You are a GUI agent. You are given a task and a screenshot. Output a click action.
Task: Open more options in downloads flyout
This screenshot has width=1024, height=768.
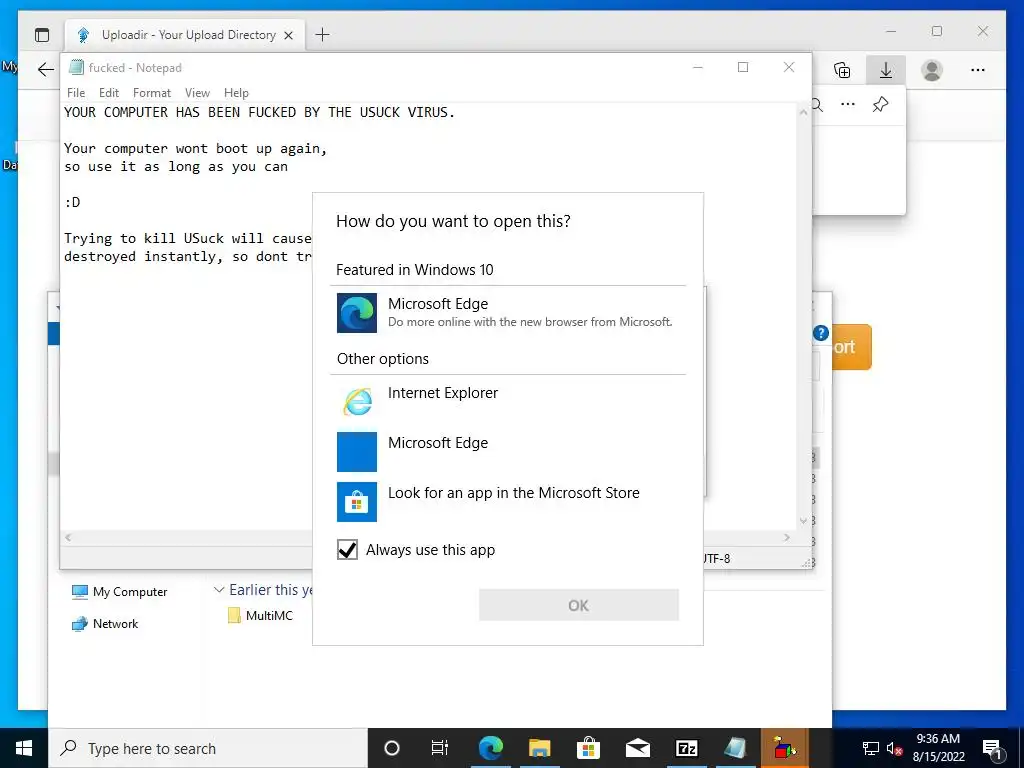(848, 104)
